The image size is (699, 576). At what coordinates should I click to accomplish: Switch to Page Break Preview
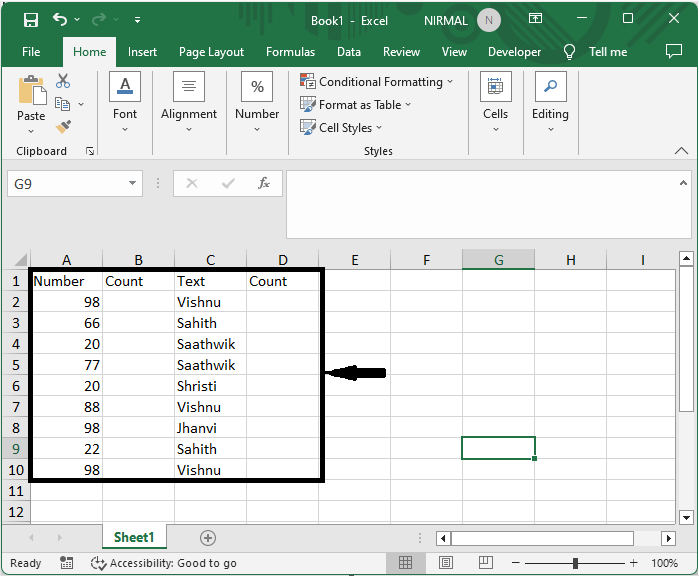(x=485, y=563)
